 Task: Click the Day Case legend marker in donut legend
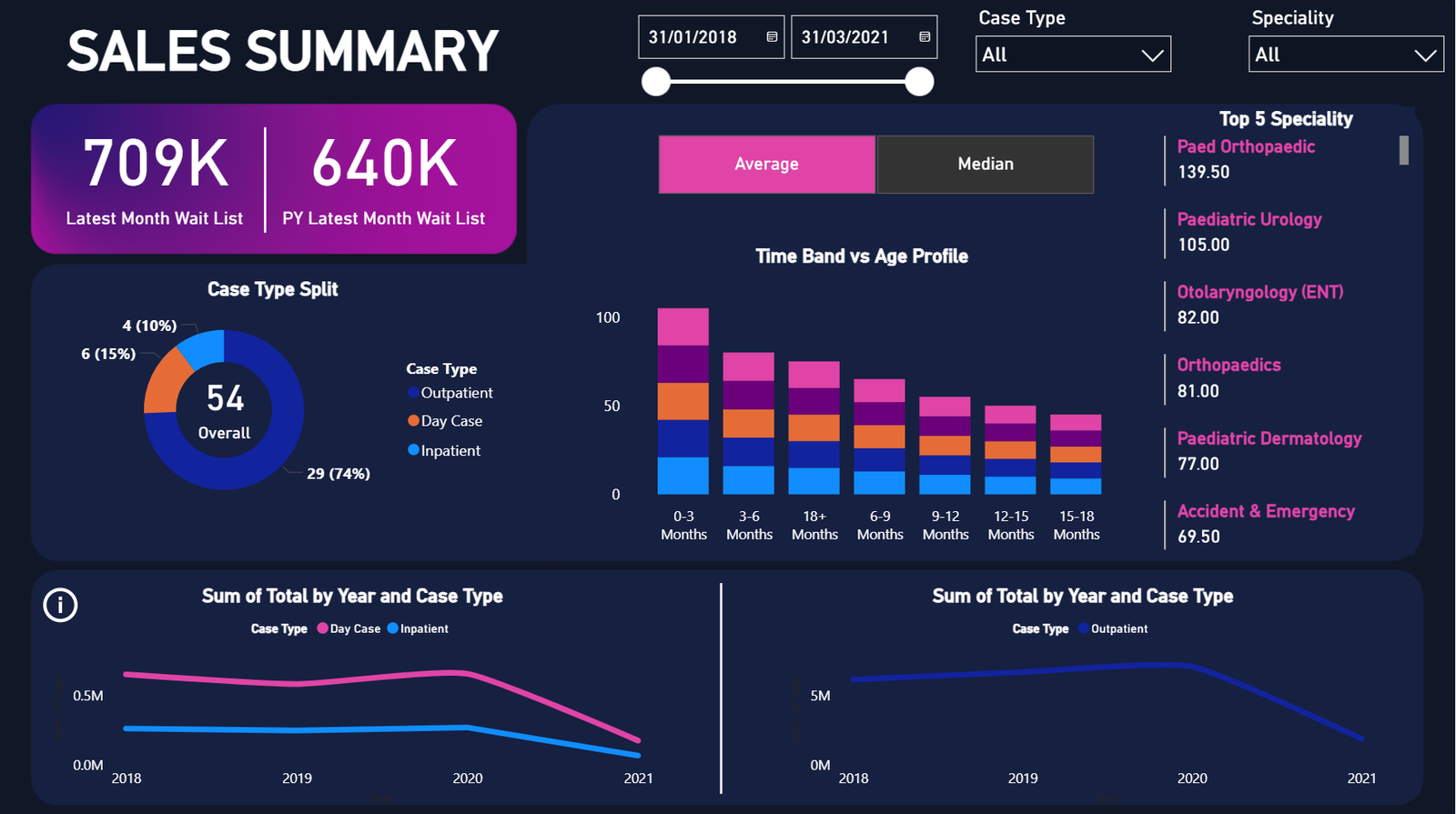point(413,421)
